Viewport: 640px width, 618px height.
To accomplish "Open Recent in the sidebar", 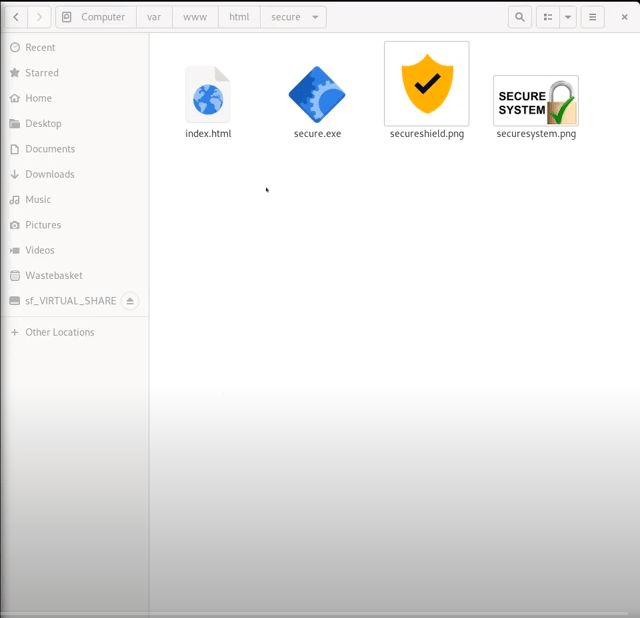I will pyautogui.click(x=40, y=48).
